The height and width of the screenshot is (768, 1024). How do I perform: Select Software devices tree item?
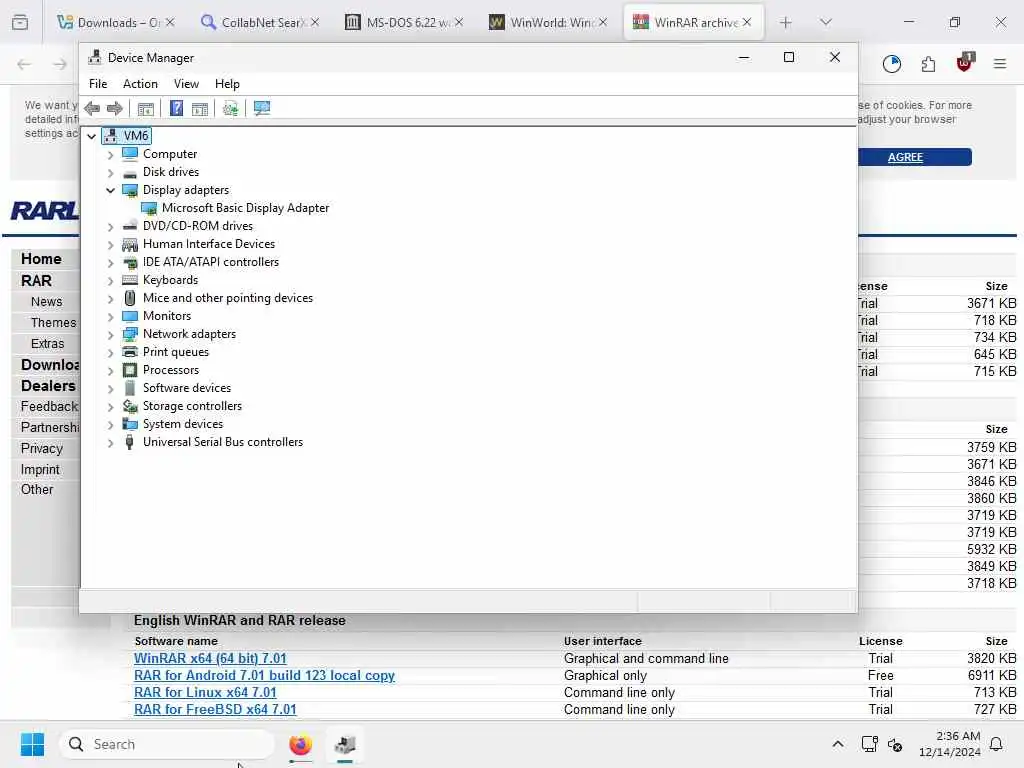187,388
